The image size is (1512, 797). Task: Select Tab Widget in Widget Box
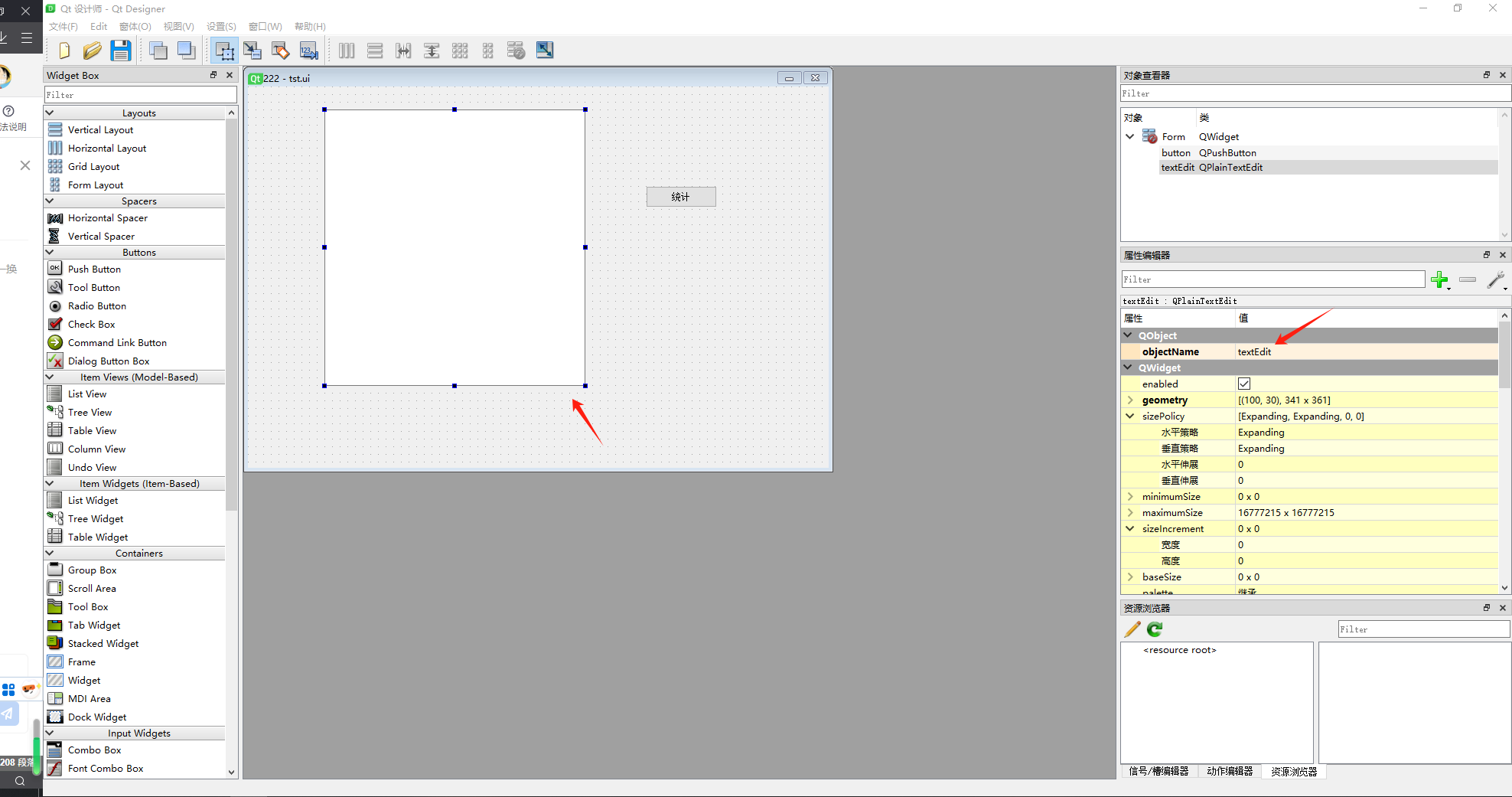pos(94,626)
